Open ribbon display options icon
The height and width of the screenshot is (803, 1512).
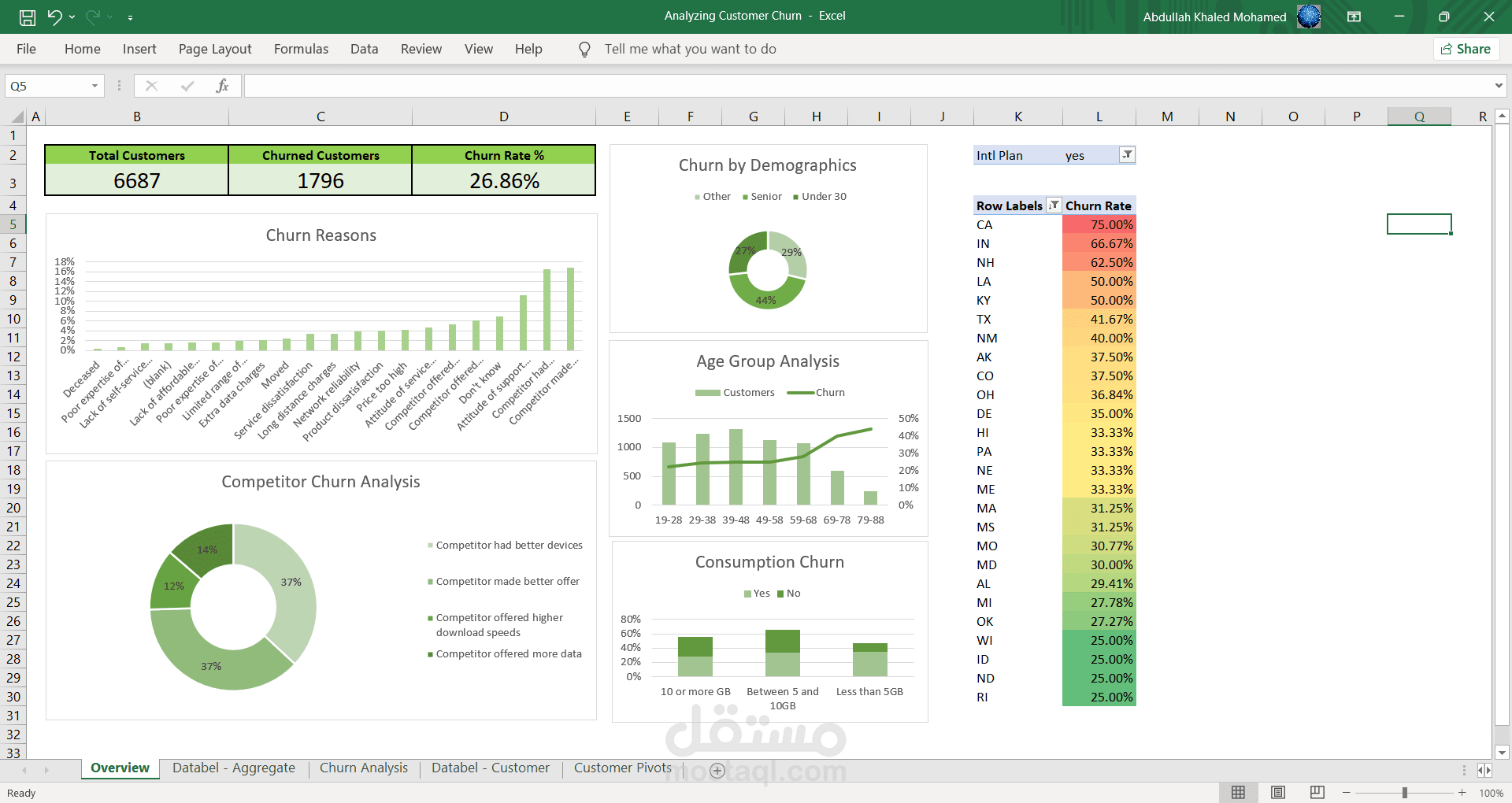(1355, 16)
